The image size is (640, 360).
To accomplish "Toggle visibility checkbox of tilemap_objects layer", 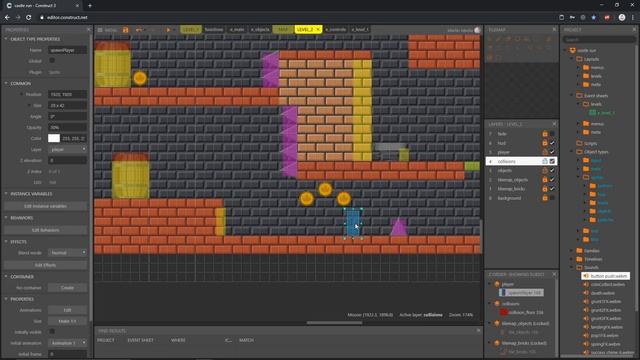I will point(552,180).
